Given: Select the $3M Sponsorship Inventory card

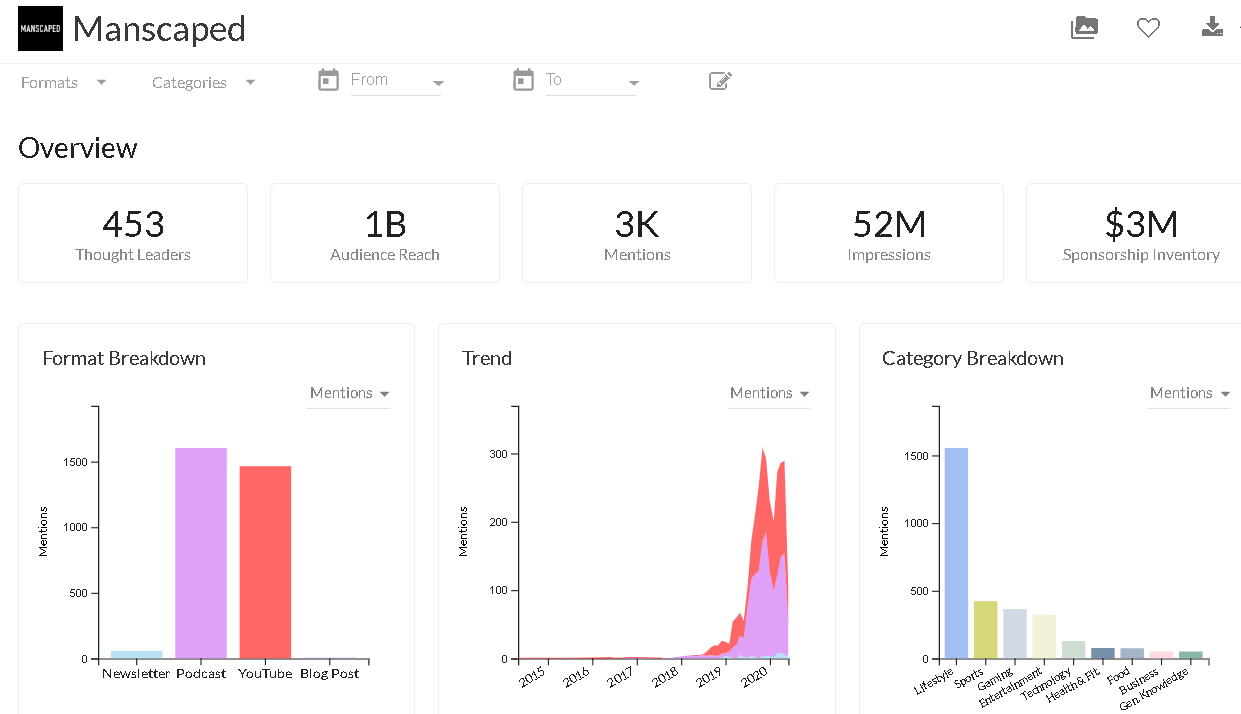Looking at the screenshot, I should point(1134,233).
